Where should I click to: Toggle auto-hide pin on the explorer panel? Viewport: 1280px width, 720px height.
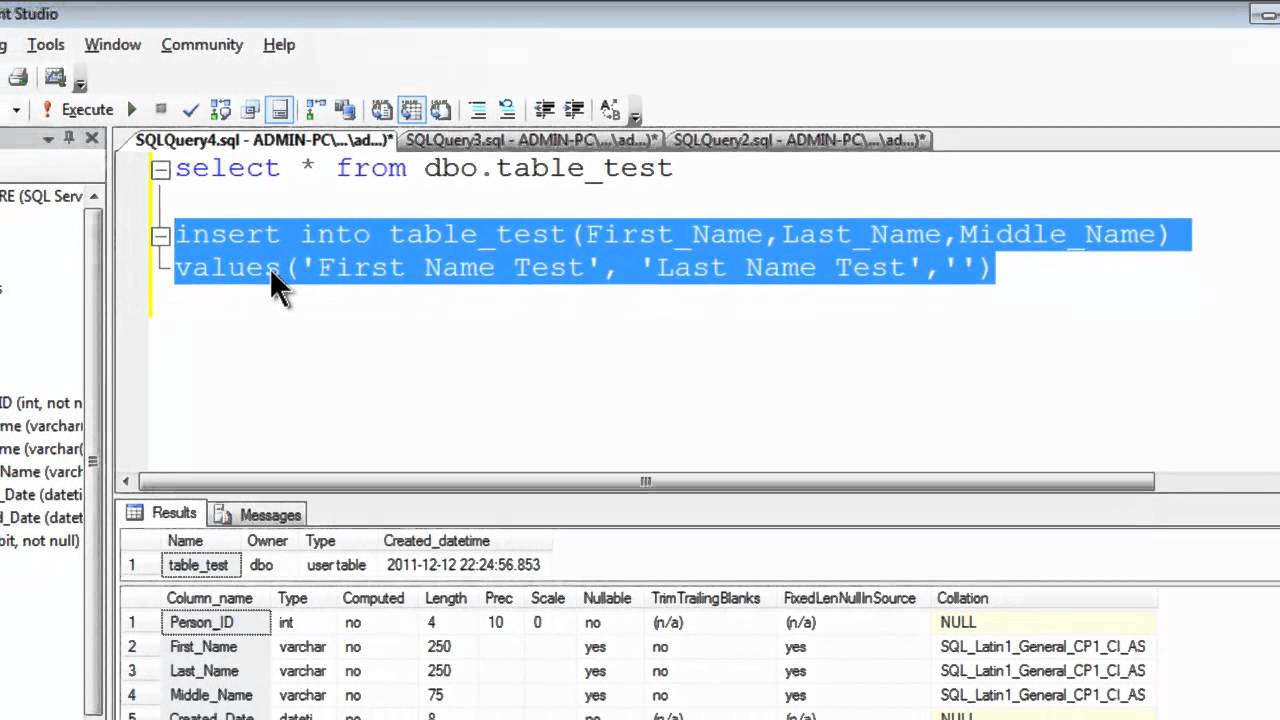click(x=68, y=137)
